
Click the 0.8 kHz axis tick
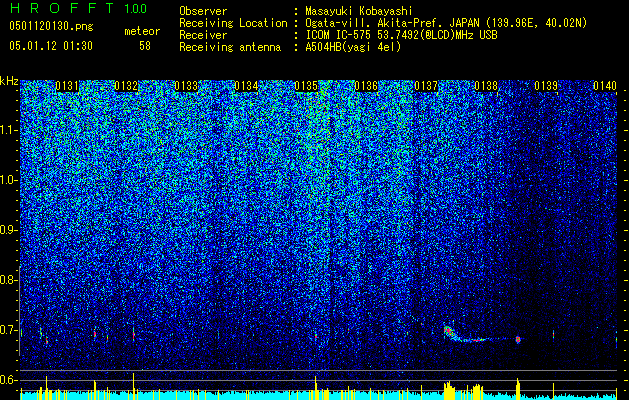(8, 280)
